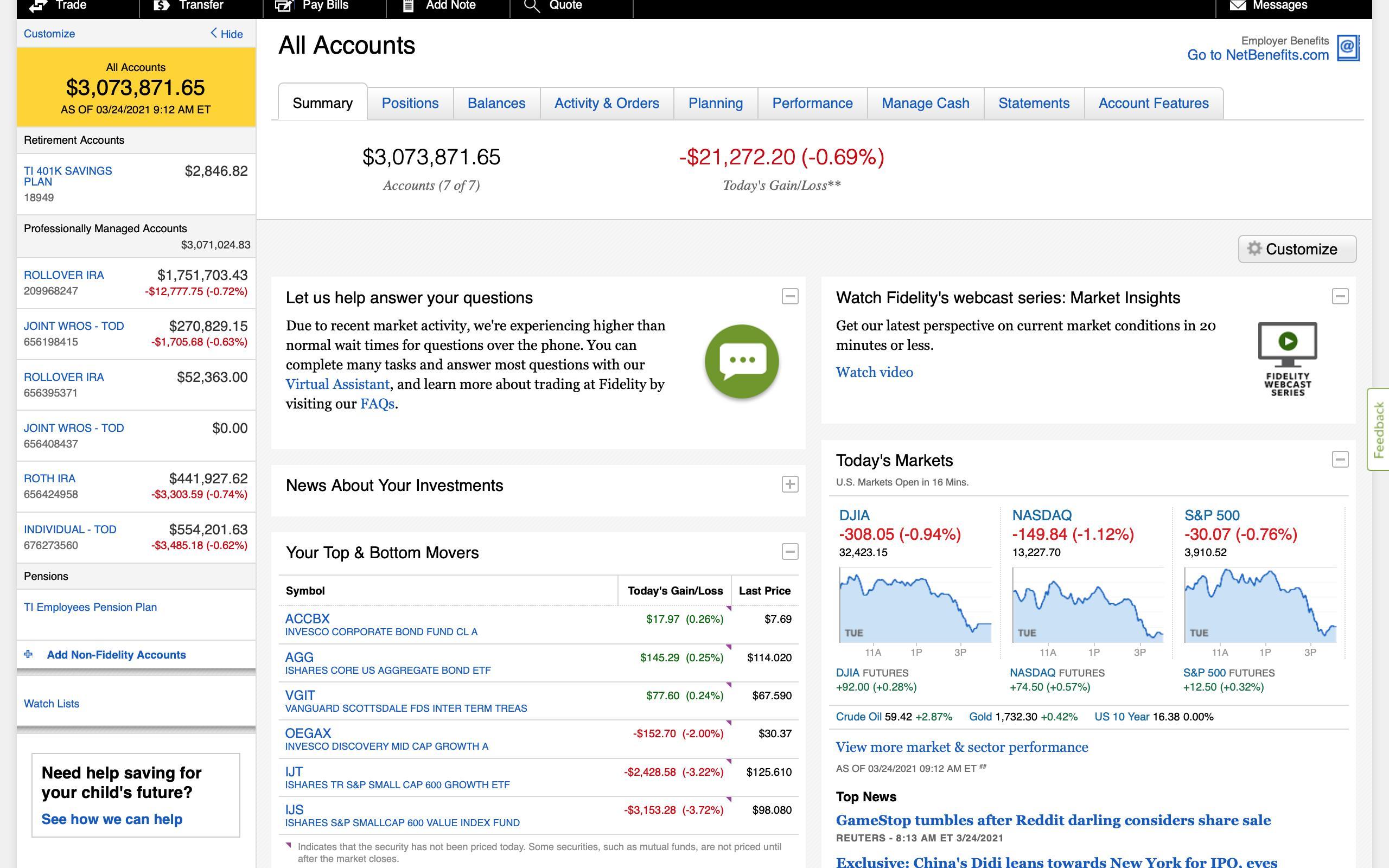The image size is (1389, 868).
Task: Click the Fidelity Webcast Series play icon
Action: tap(1288, 342)
